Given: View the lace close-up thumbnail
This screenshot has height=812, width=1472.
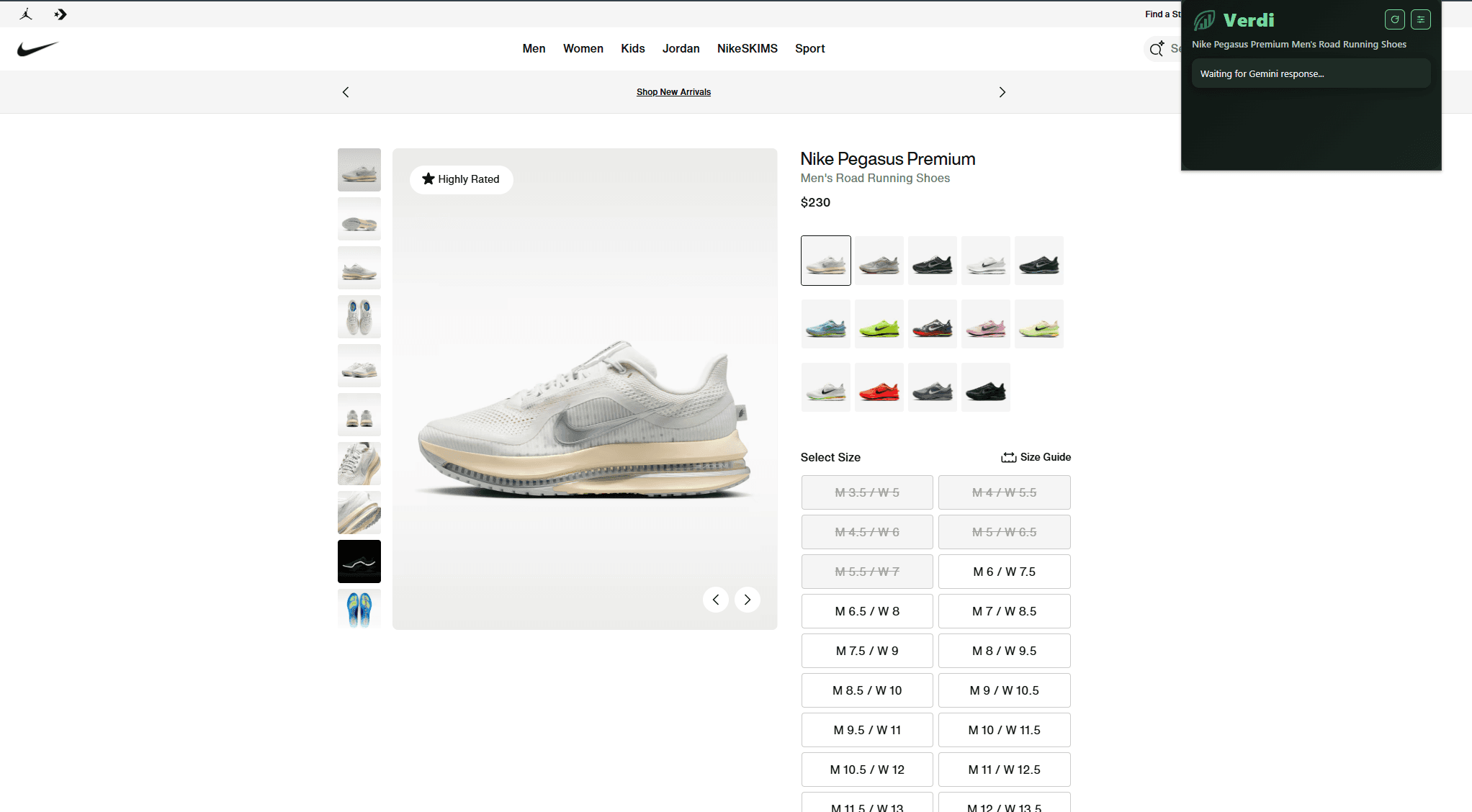Looking at the screenshot, I should (359, 464).
